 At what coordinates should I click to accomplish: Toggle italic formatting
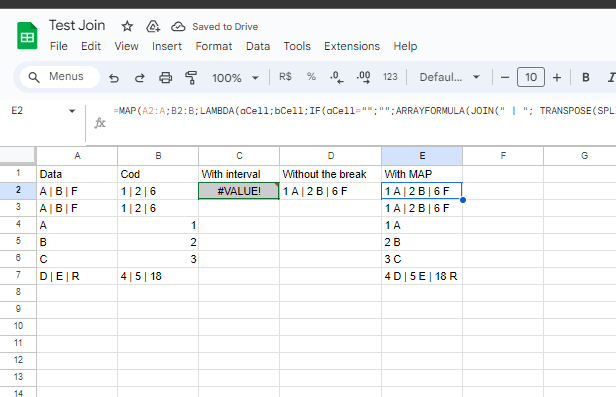(611, 77)
